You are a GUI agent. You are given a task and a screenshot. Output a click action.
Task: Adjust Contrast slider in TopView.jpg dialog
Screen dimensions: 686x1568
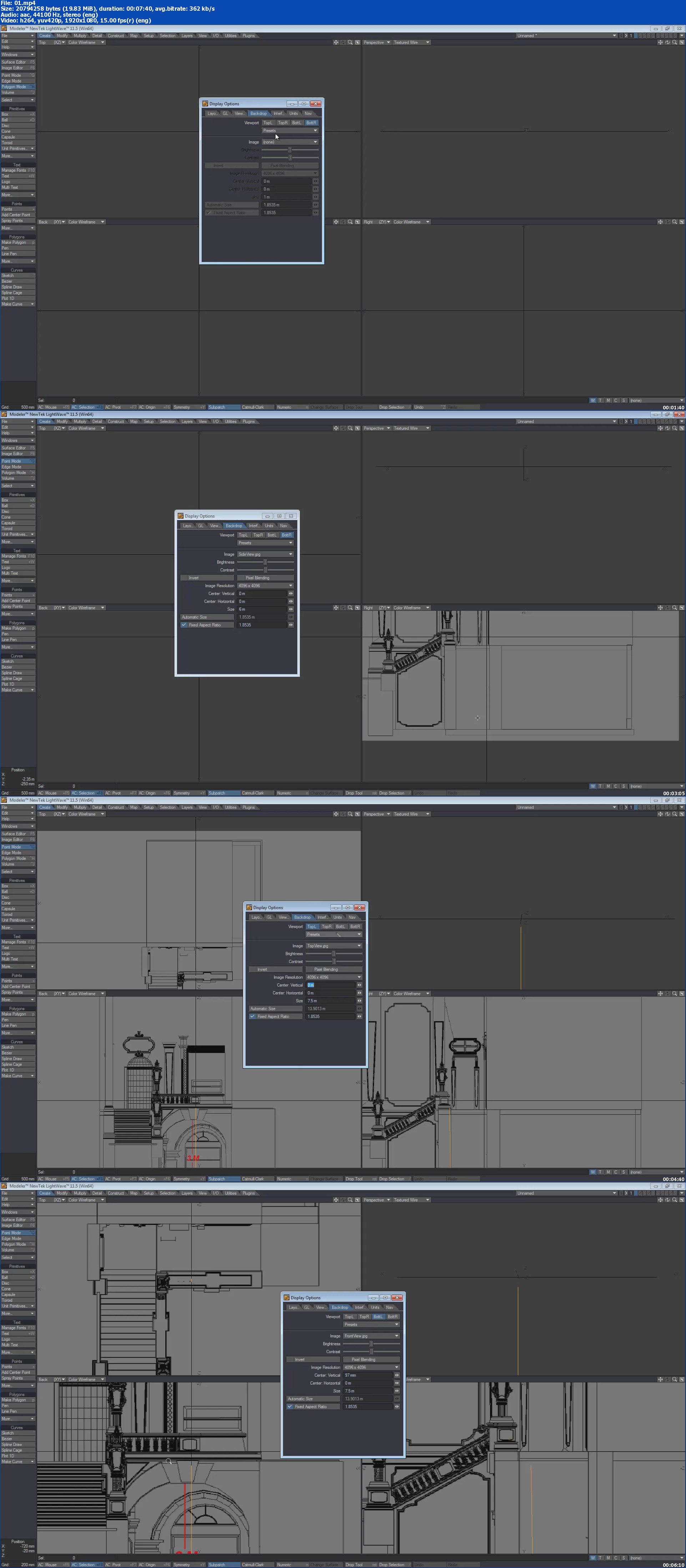tap(334, 962)
